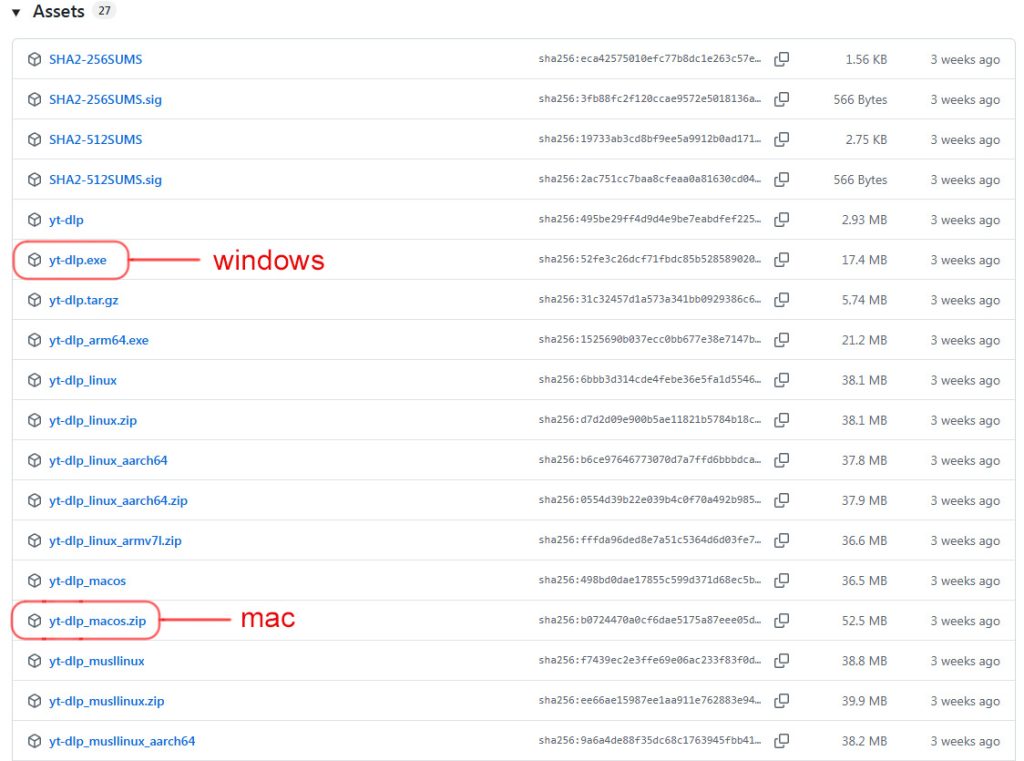Click the package icon beside yt-dlp_linux
The height and width of the screenshot is (761, 1024).
[35, 380]
